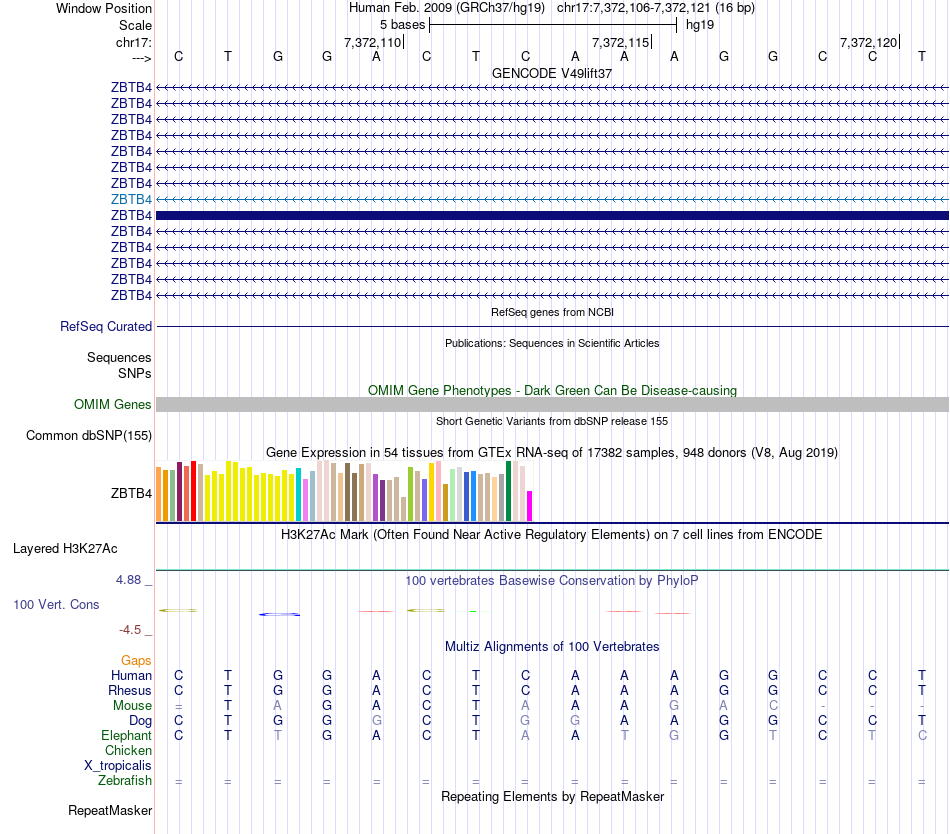Image resolution: width=950 pixels, height=834 pixels.
Task: Click the 100 Vert. Cons track label
Action: tap(56, 605)
